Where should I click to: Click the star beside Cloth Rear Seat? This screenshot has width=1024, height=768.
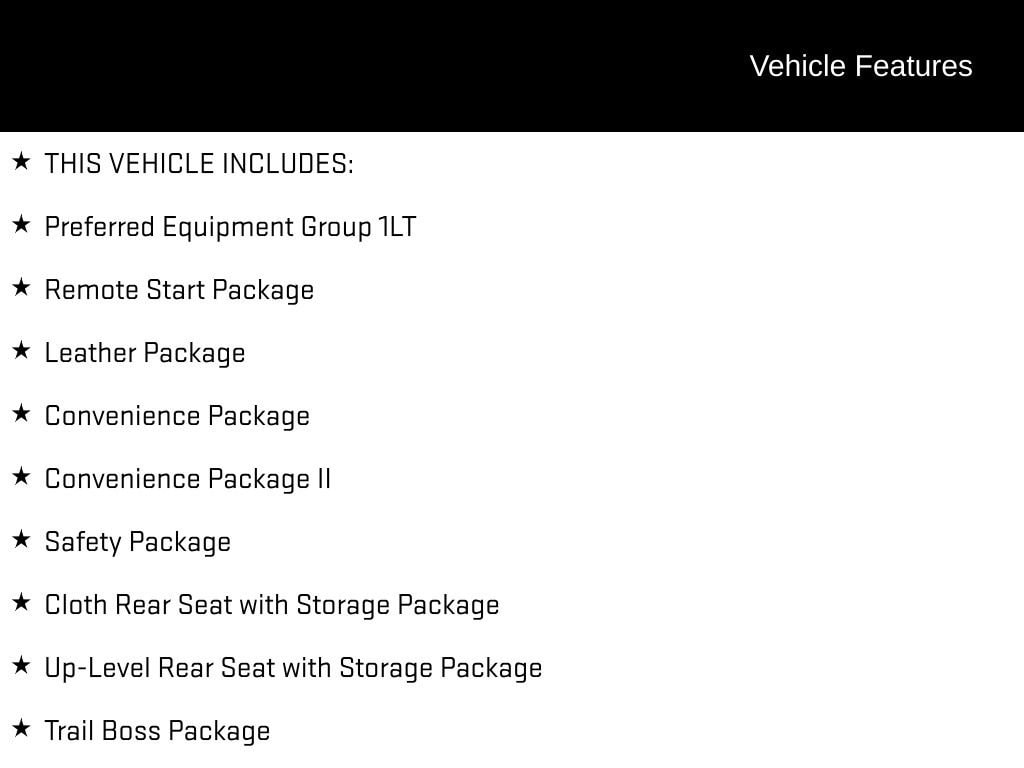pyautogui.click(x=21, y=602)
